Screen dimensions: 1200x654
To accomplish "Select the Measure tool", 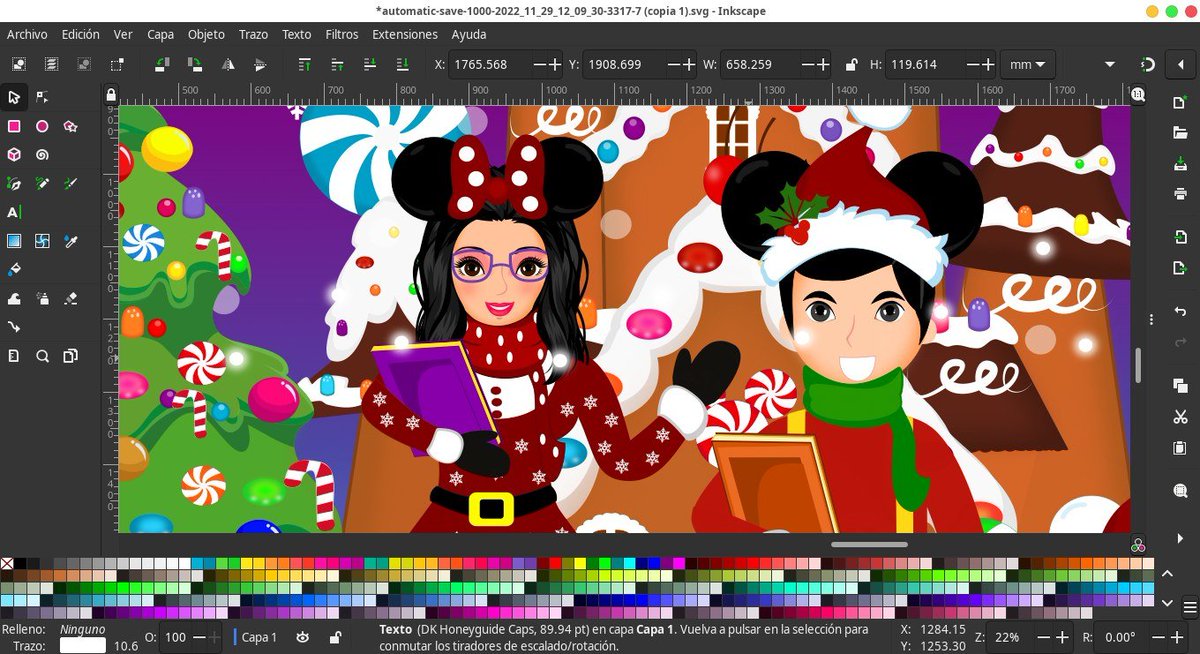I will tap(14, 355).
